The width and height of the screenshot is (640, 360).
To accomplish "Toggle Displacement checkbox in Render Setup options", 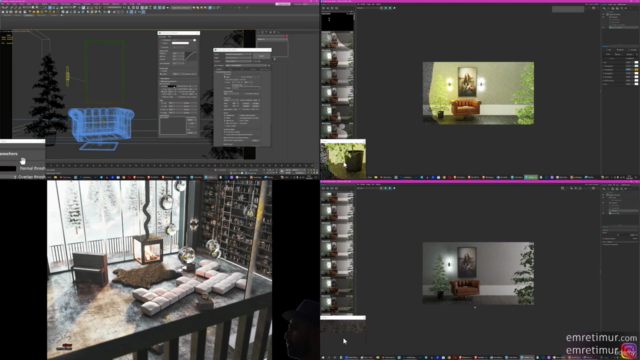I will click(x=224, y=121).
